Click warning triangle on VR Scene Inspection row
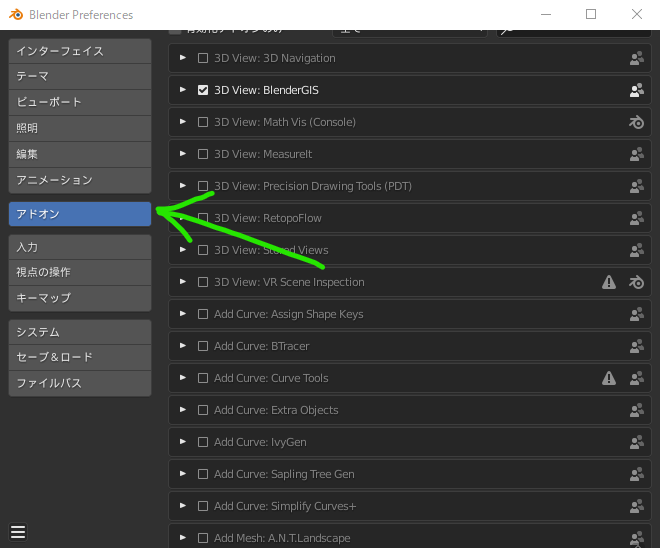 [x=609, y=282]
